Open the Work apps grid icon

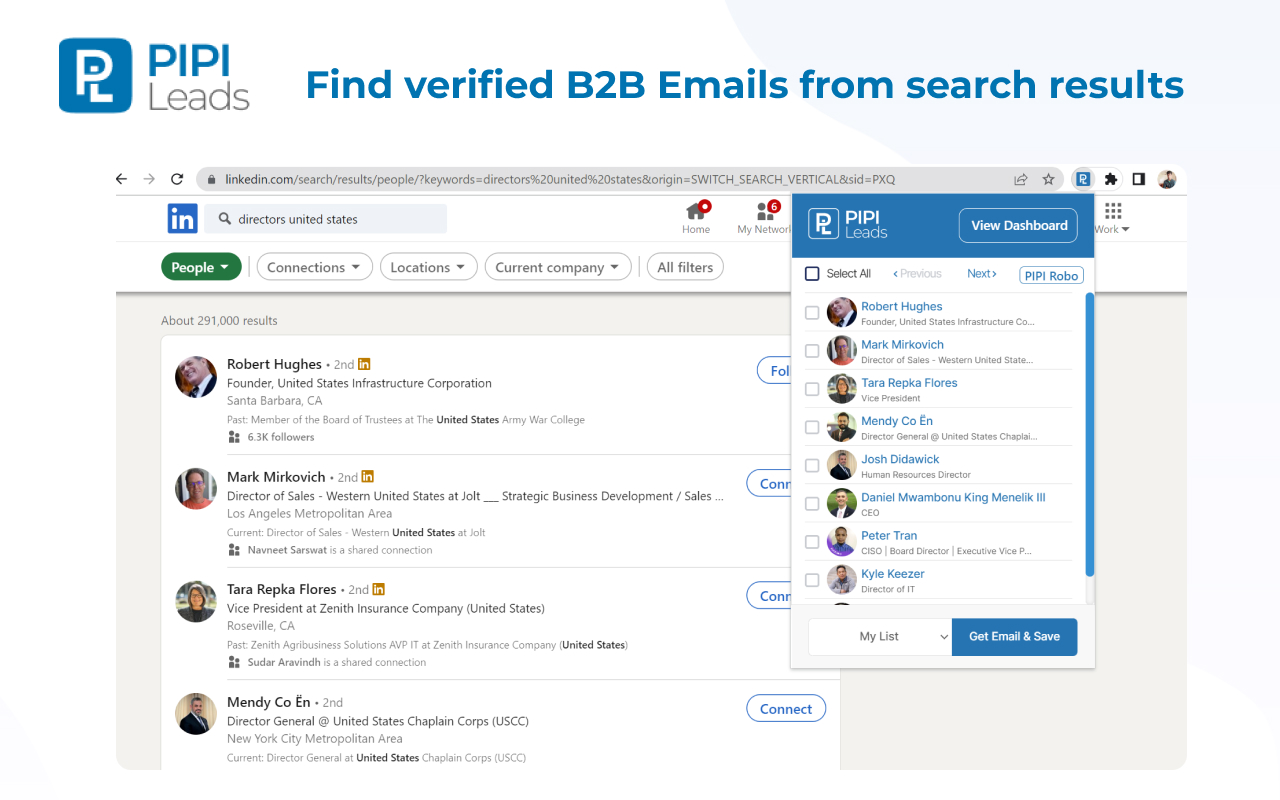[x=1112, y=211]
